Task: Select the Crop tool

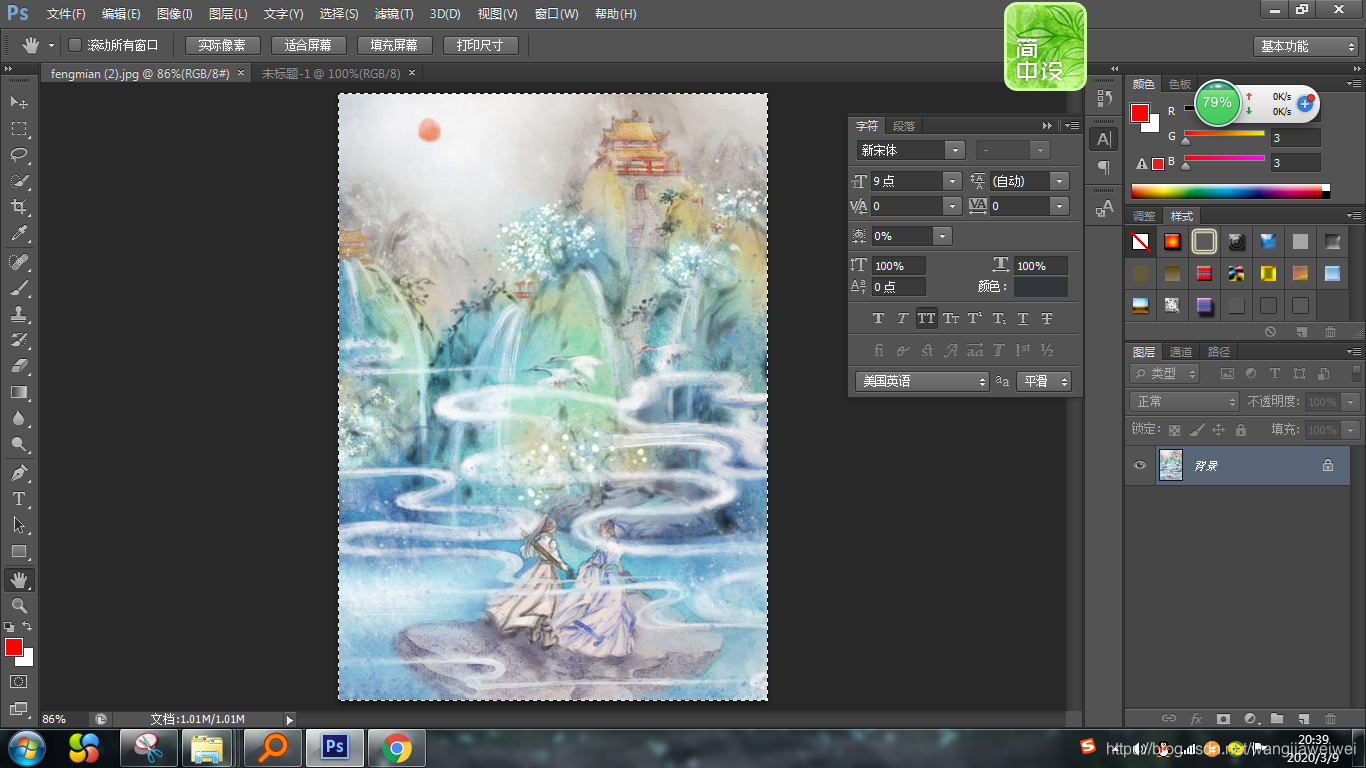Action: tap(19, 207)
